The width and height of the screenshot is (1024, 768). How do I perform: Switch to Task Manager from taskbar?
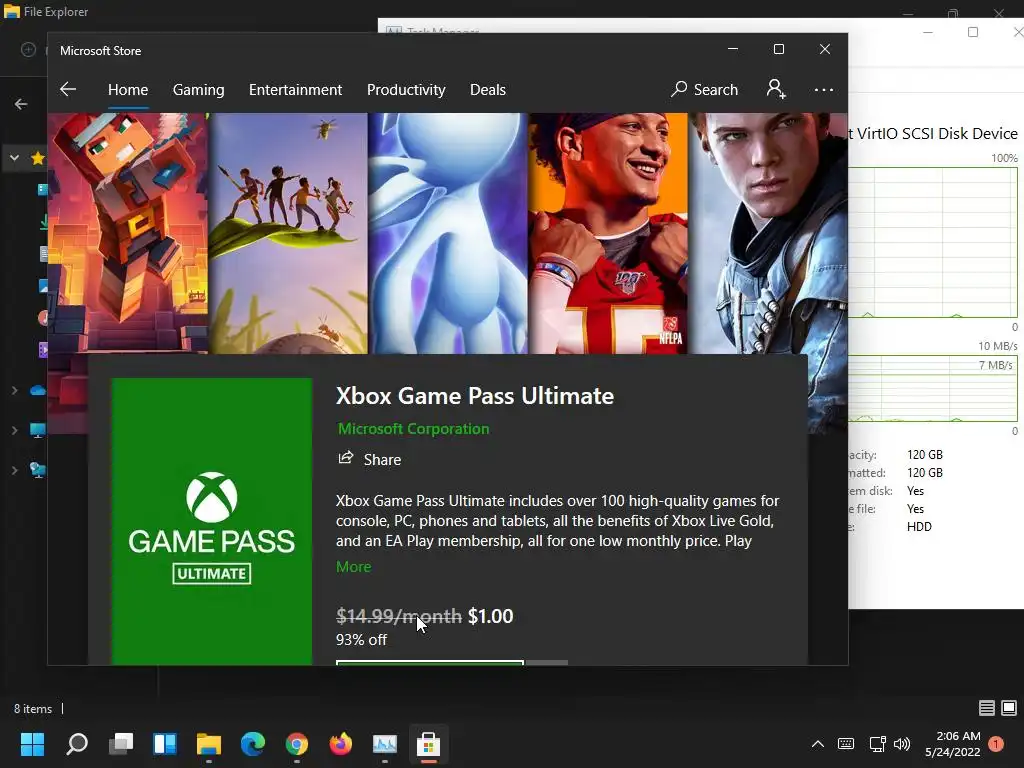pos(385,744)
